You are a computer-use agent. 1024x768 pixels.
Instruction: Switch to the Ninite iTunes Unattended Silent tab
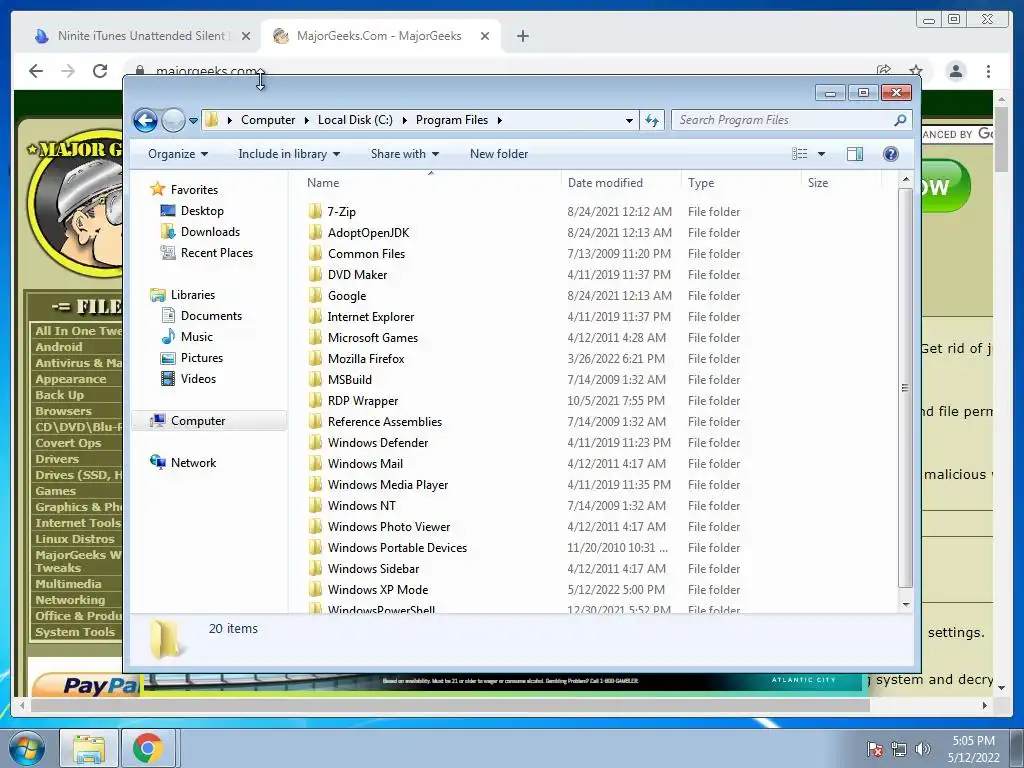point(141,36)
